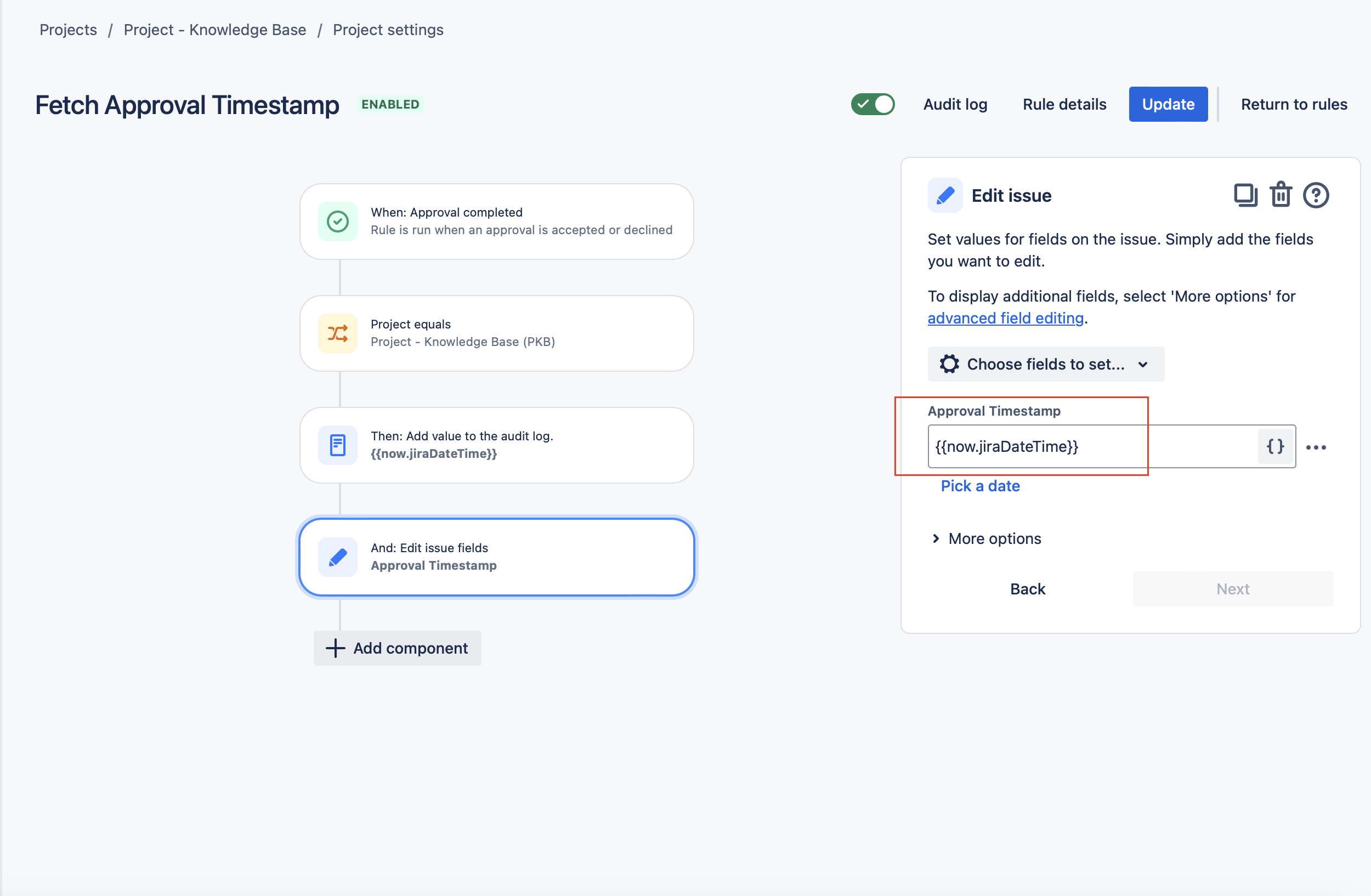Click the smart value braces icon
This screenshot has height=896, width=1371.
1276,446
